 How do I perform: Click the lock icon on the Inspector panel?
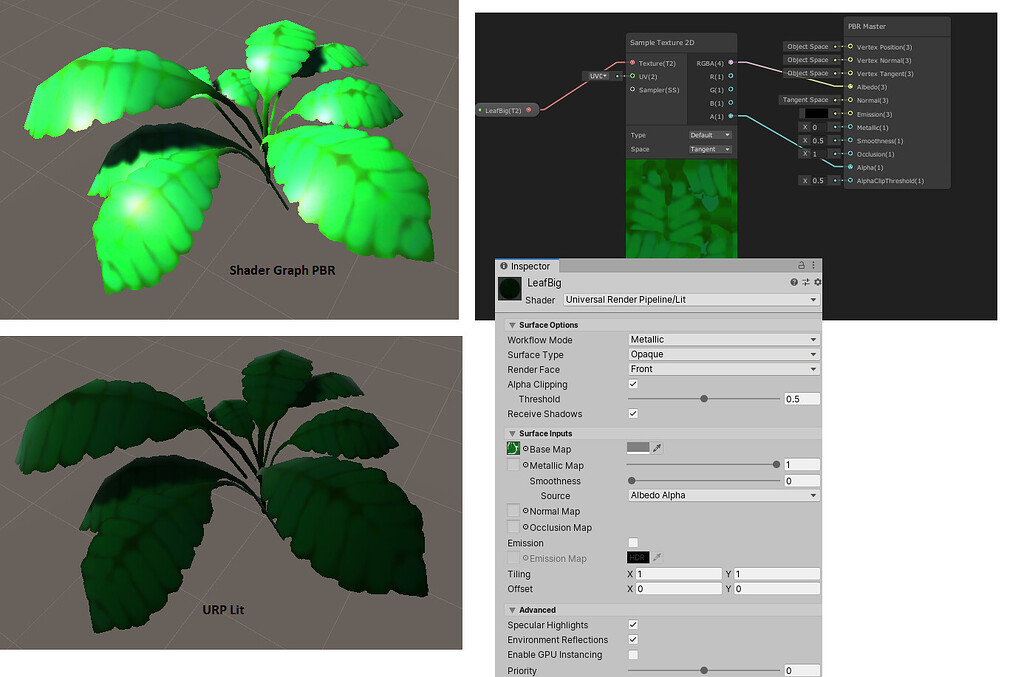(802, 266)
